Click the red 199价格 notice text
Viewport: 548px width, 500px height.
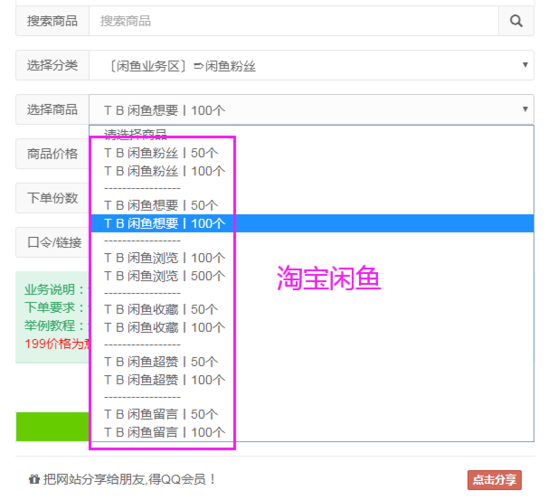click(x=57, y=344)
